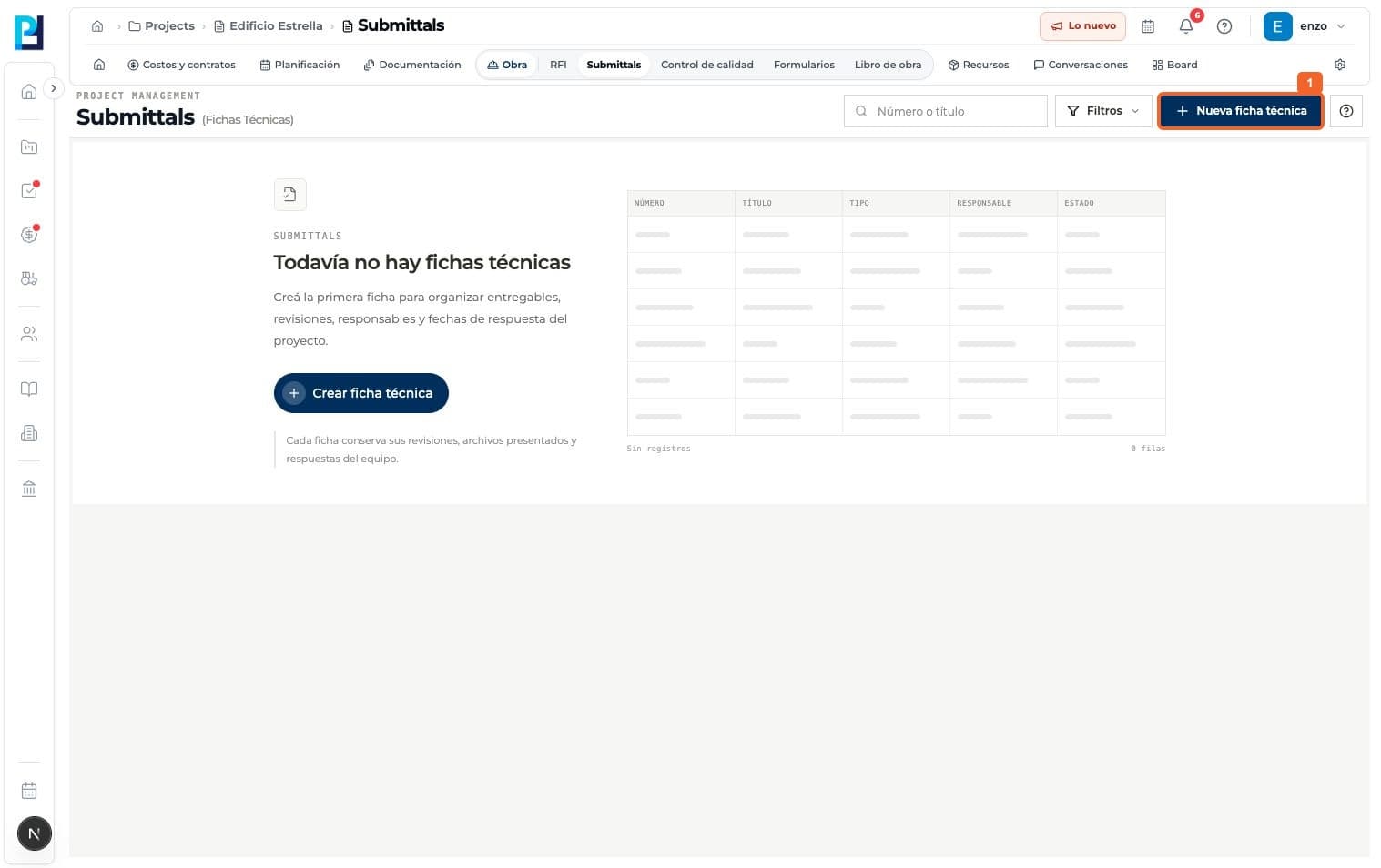Screen dimensions: 1381x868
Task: Open the top bar calendar icon
Action: 1148,26
